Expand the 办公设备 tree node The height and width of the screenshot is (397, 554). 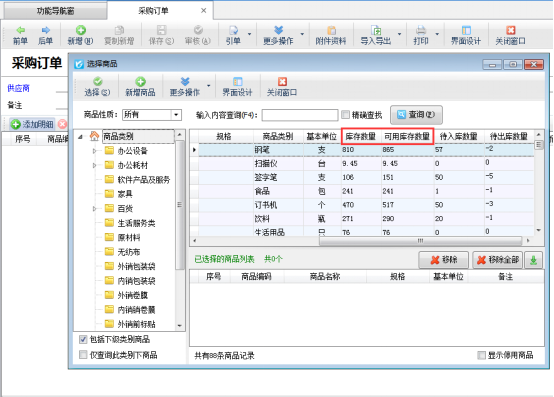click(x=94, y=151)
